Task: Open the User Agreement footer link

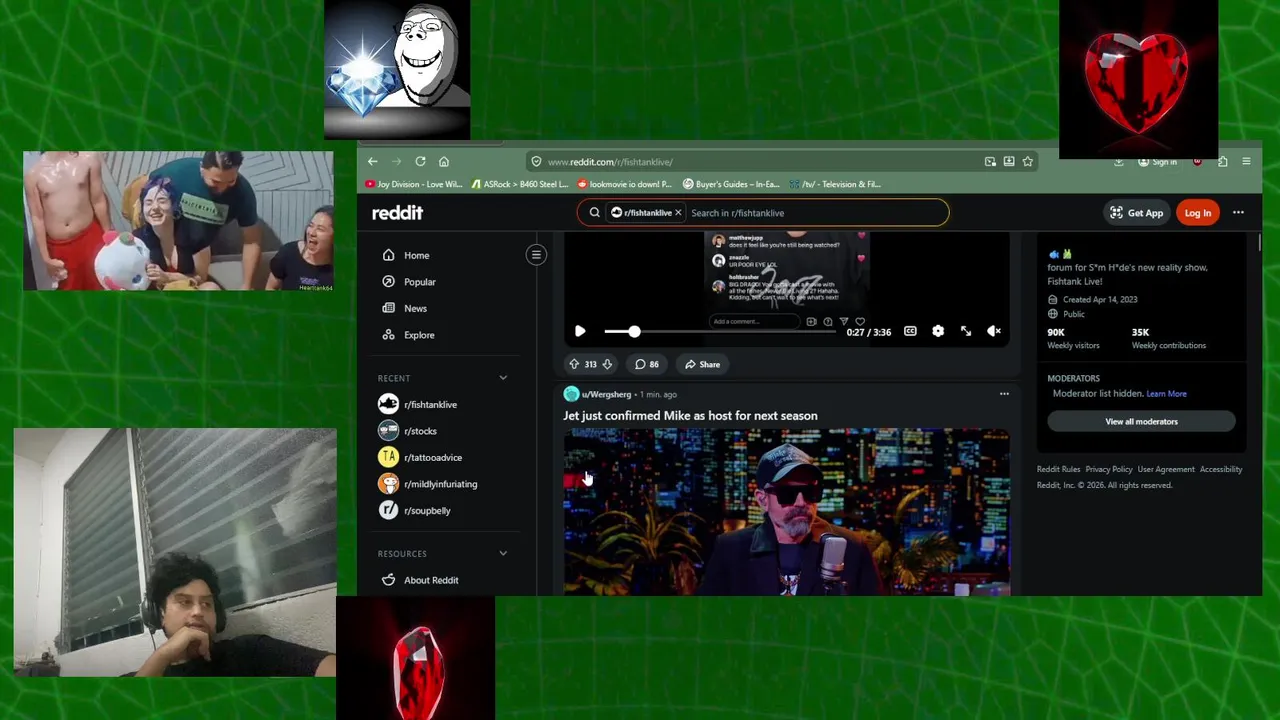Action: (x=1166, y=469)
